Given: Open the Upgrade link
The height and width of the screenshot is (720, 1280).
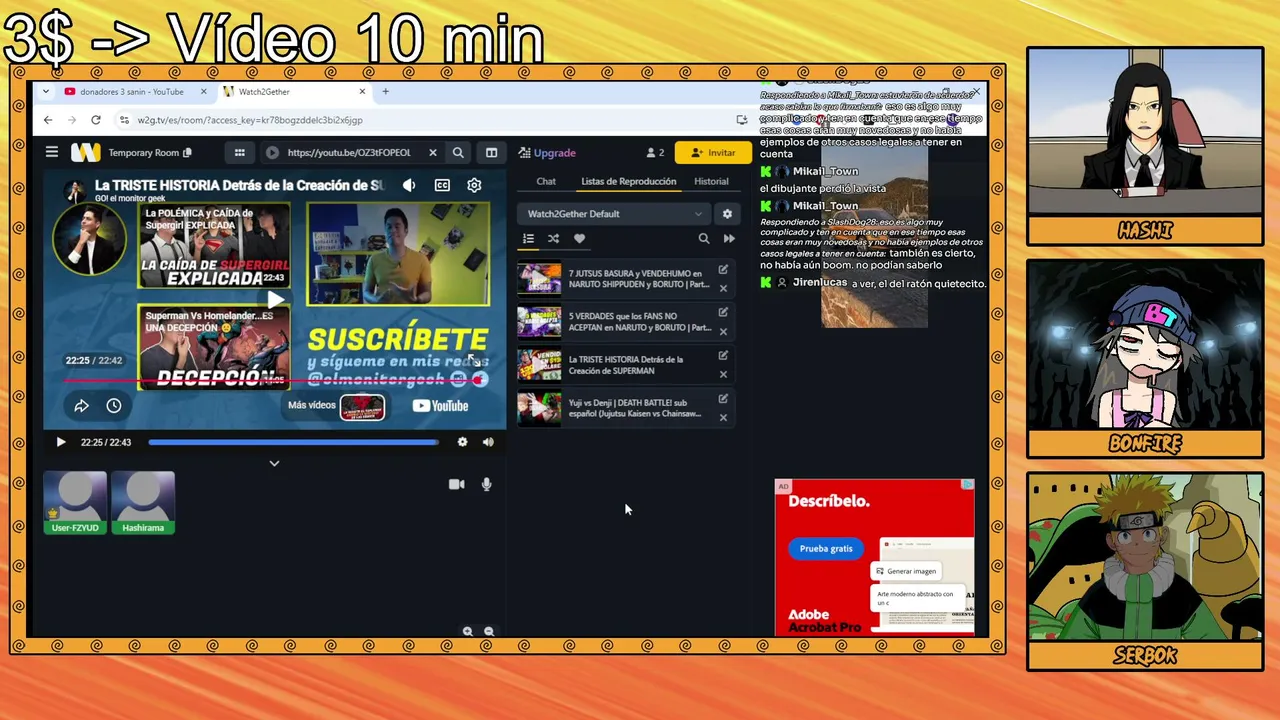Looking at the screenshot, I should [547, 153].
